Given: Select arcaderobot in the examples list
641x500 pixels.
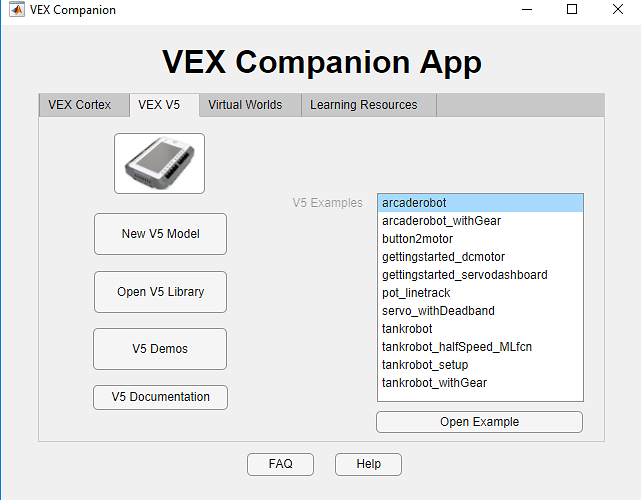Looking at the screenshot, I should pos(480,203).
